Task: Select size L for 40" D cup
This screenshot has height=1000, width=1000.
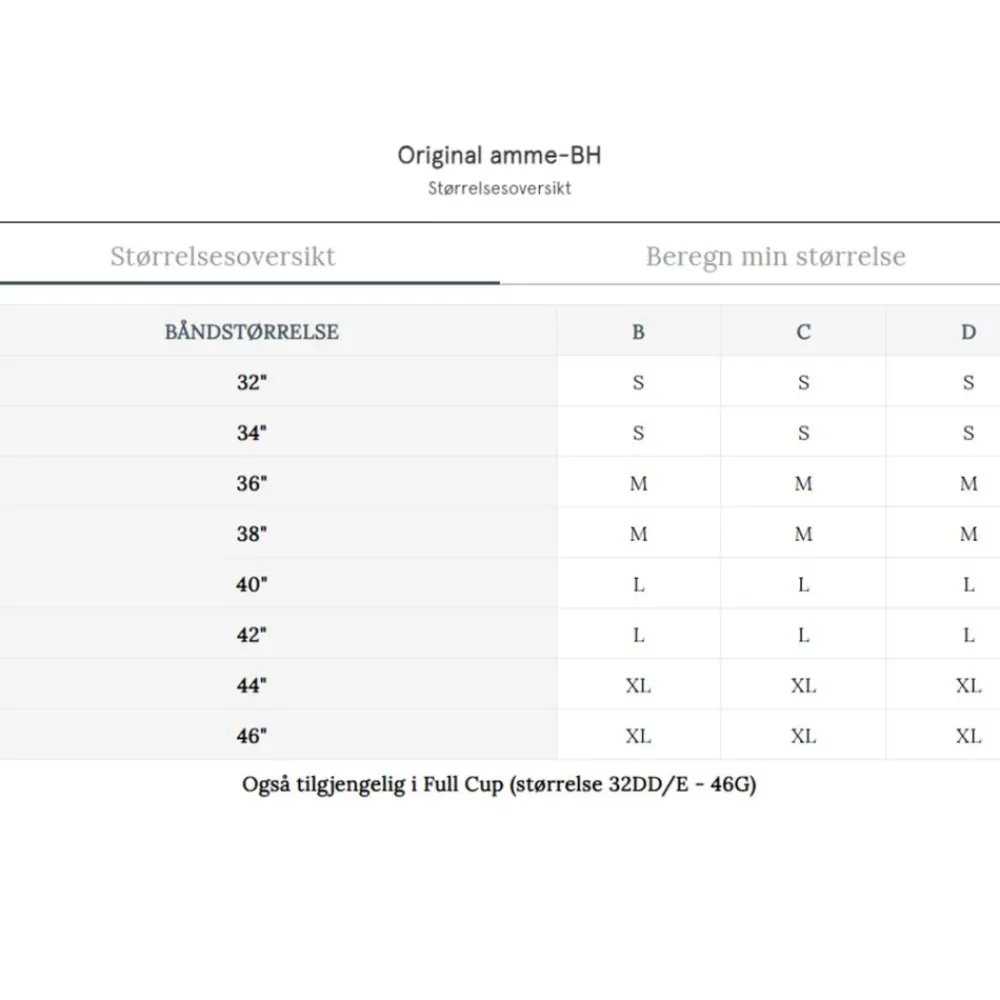Action: [x=968, y=585]
